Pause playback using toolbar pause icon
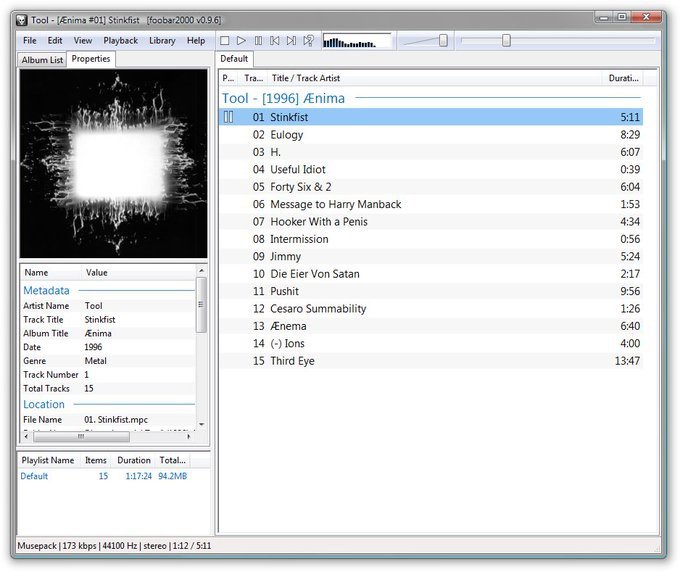 click(258, 41)
